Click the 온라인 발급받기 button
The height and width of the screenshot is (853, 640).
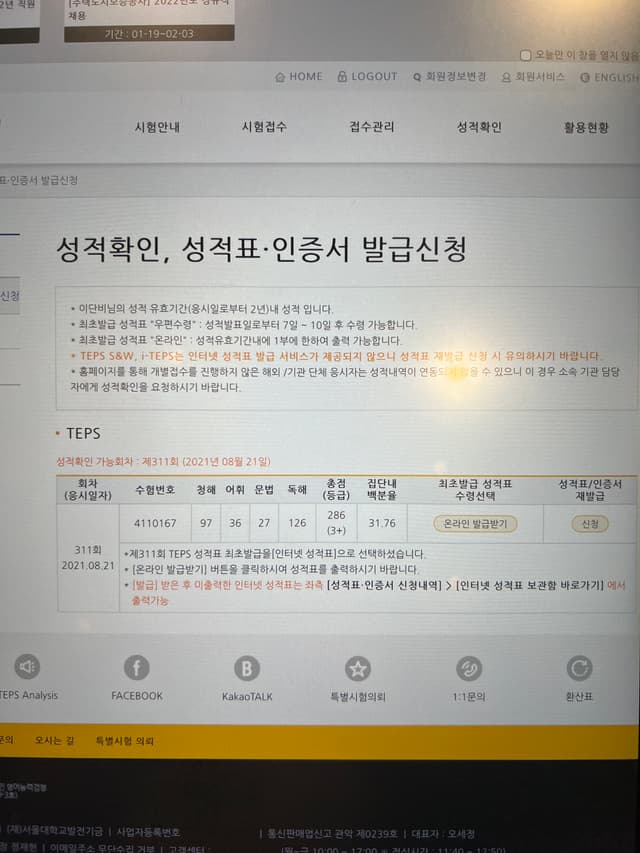coord(475,524)
